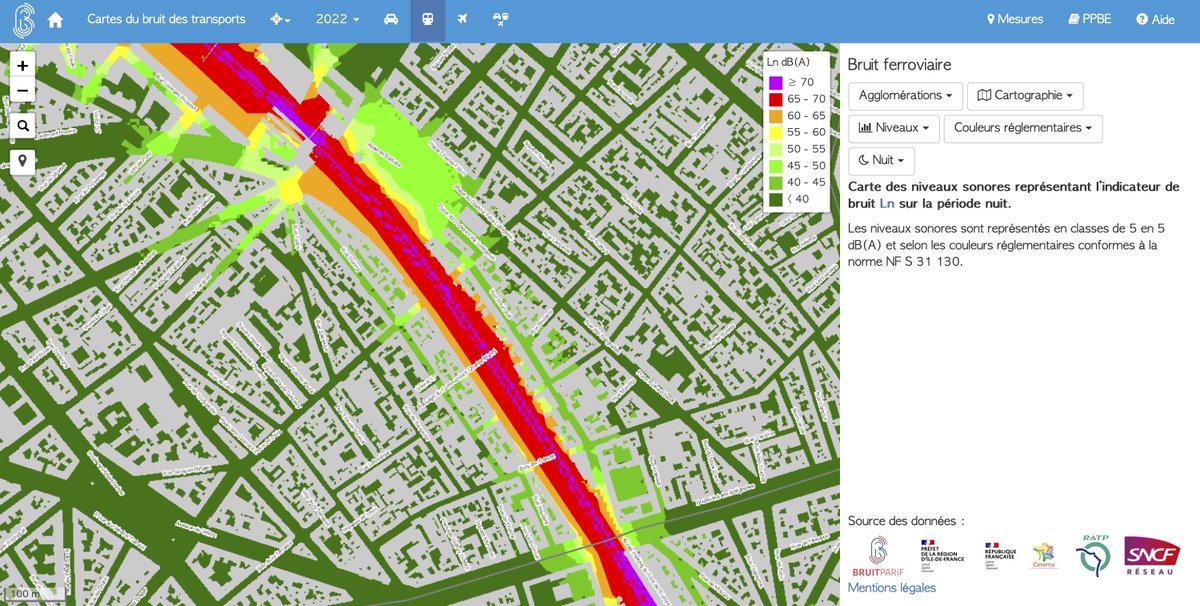Open the Nuit period dropdown
This screenshot has width=1200, height=606.
click(880, 160)
